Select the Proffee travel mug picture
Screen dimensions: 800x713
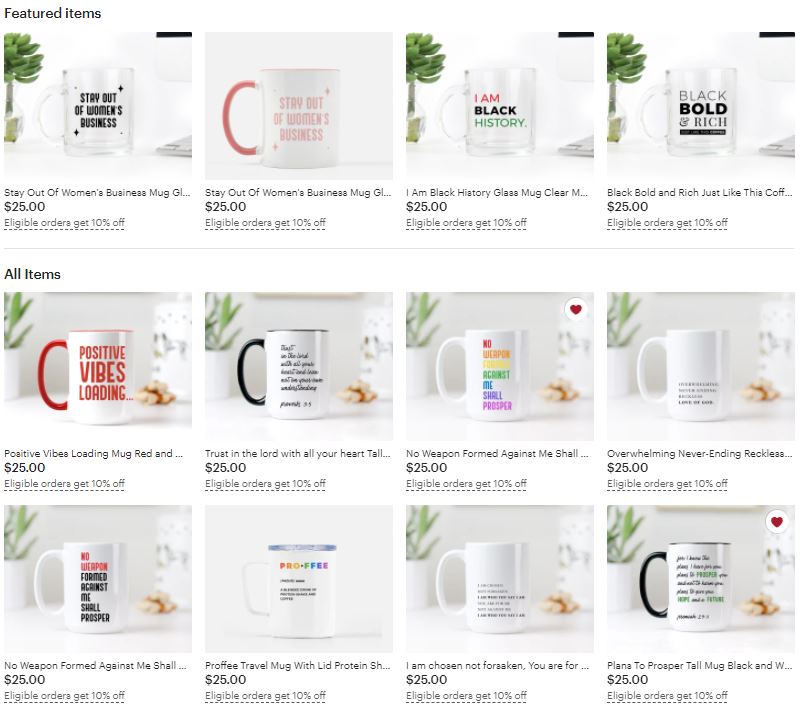click(x=299, y=579)
